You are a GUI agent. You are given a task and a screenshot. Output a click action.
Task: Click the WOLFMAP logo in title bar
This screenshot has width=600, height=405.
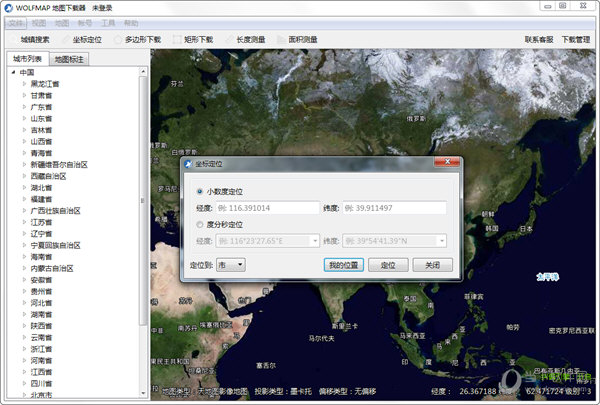coord(8,8)
